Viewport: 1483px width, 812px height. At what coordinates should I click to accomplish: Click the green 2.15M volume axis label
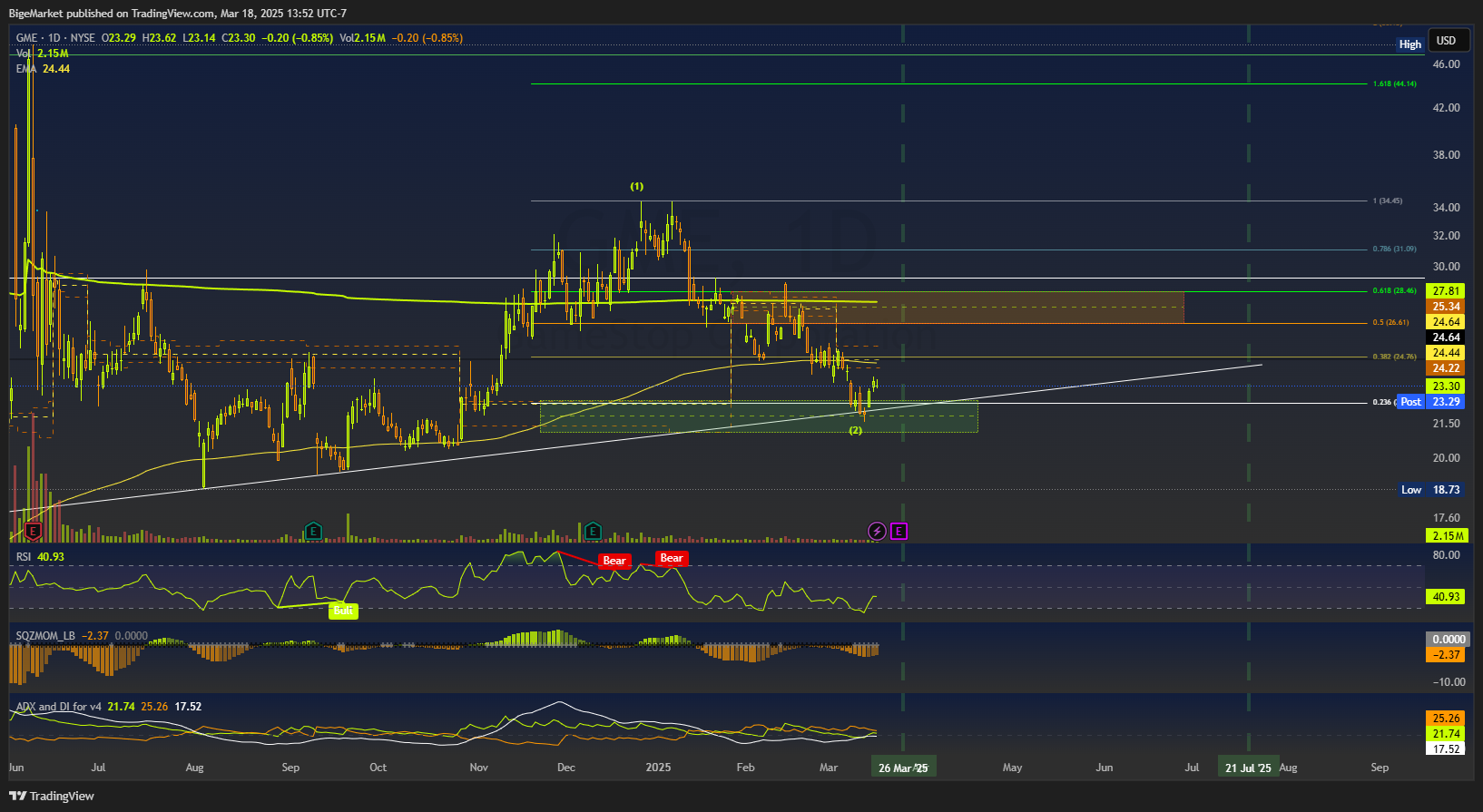click(x=1446, y=536)
